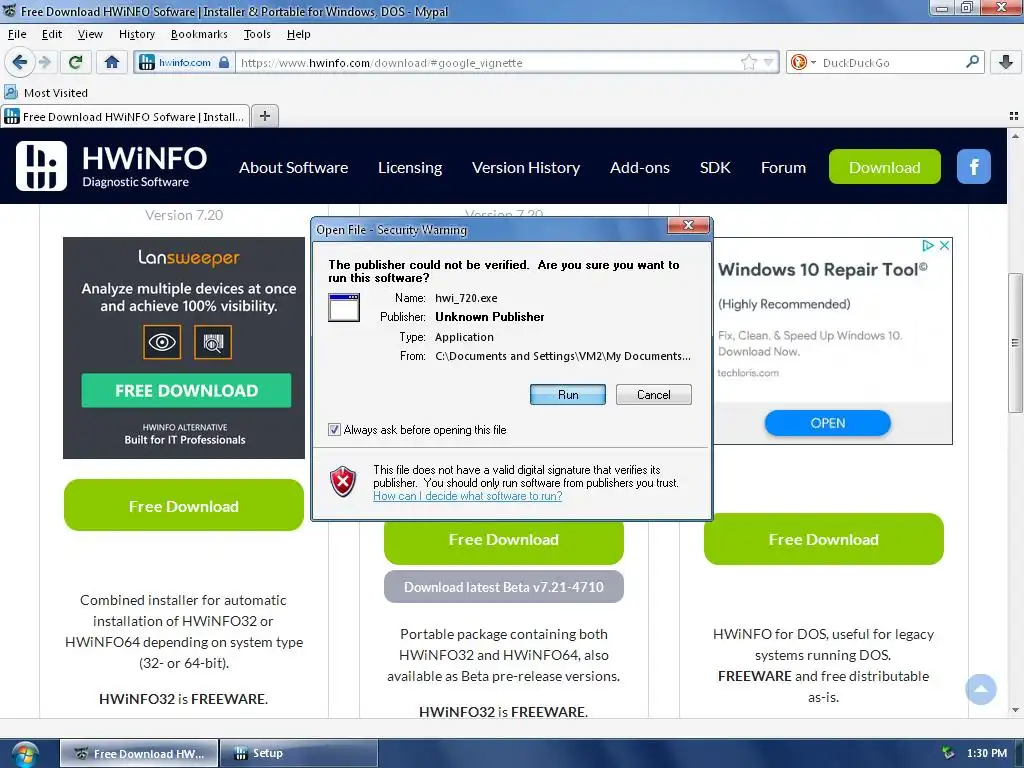The image size is (1024, 768).
Task: Click Lansweeper FREE DOWNLOAD button
Action: (x=186, y=391)
